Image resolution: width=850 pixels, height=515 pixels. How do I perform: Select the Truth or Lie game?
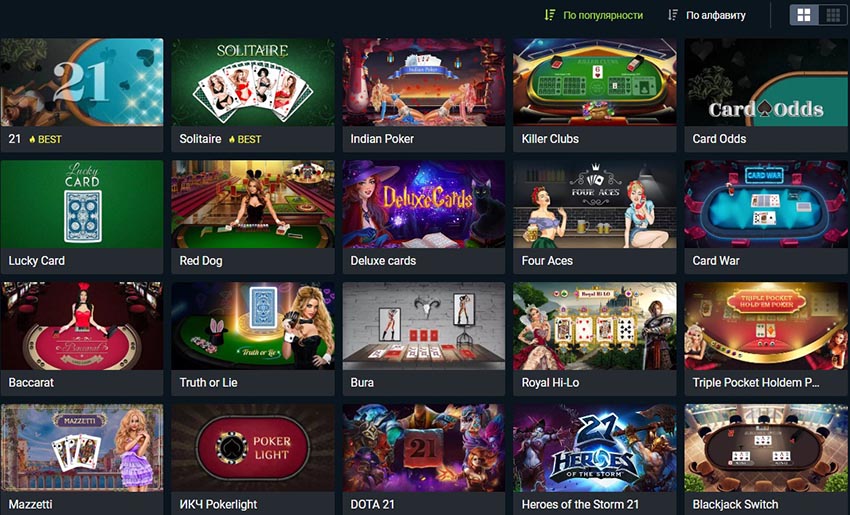click(253, 339)
